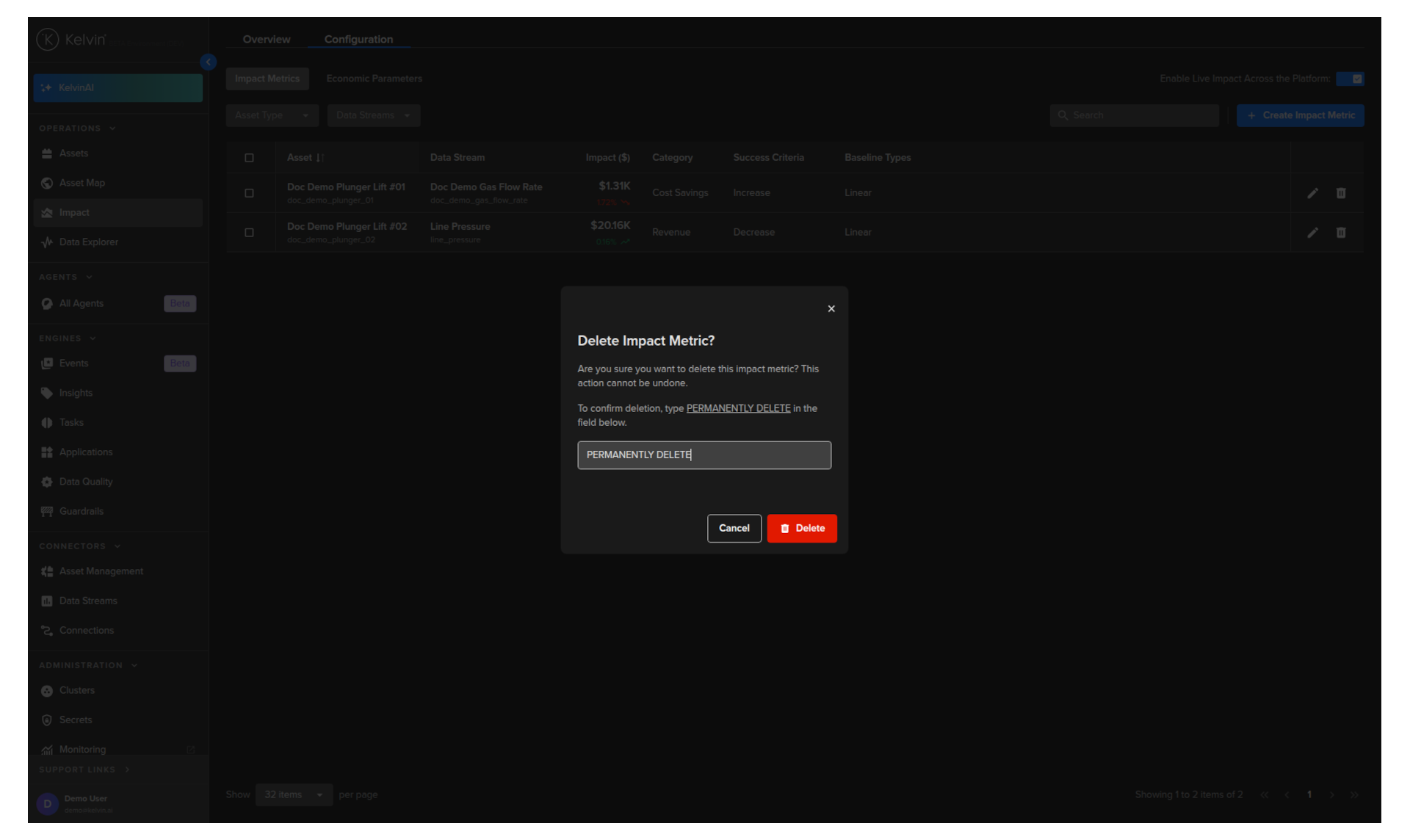Open All Agents in the sidebar

(x=117, y=303)
